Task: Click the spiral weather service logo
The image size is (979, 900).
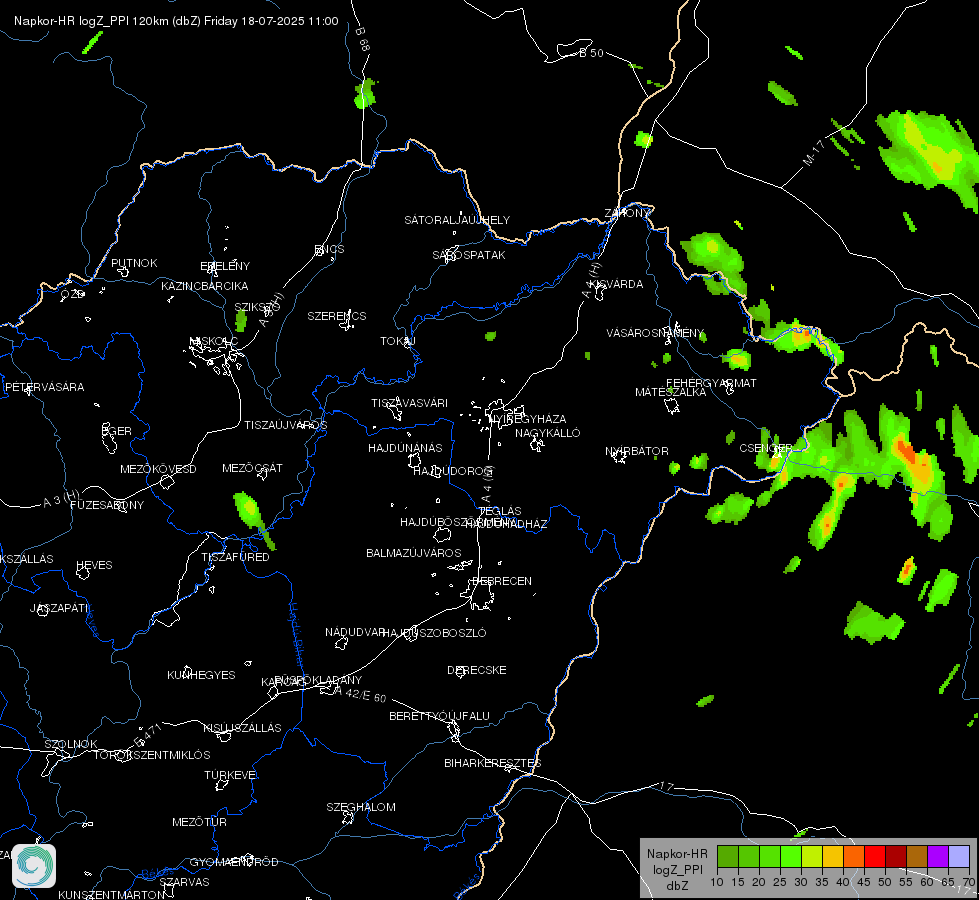Action: [x=34, y=865]
